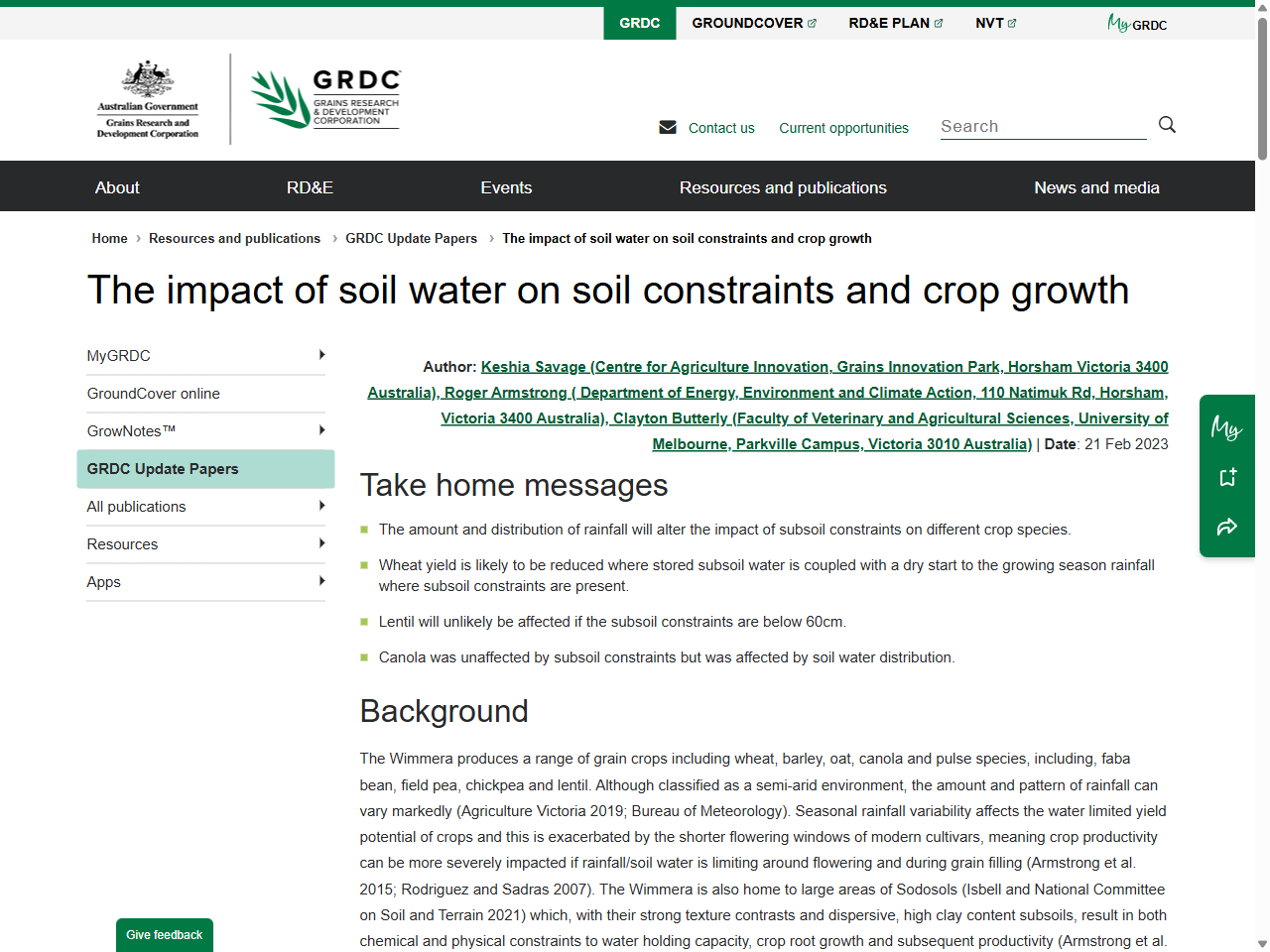Click the bookmark-add icon in green sidebar

tap(1227, 477)
